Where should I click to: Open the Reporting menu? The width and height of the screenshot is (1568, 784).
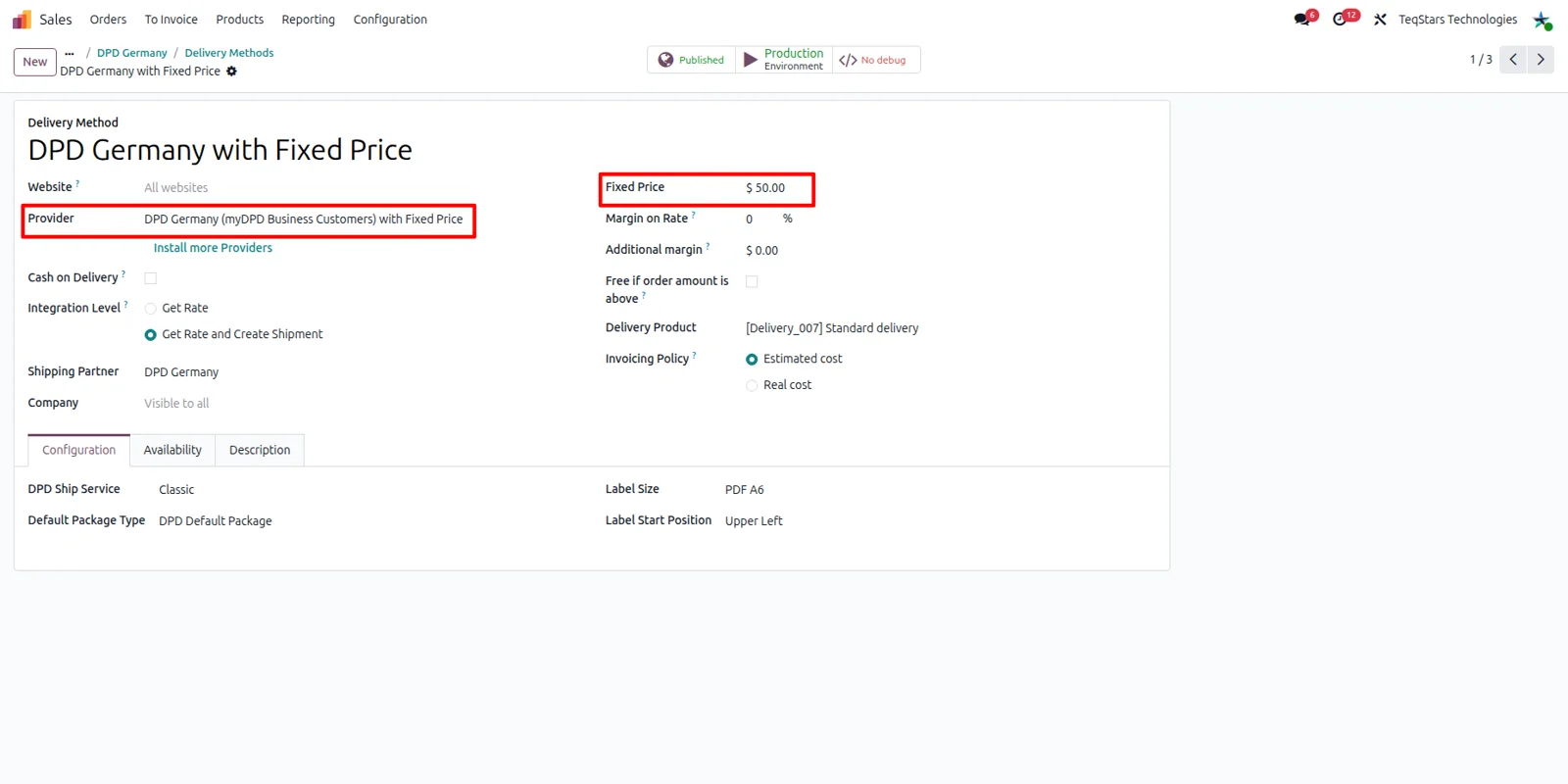309,20
